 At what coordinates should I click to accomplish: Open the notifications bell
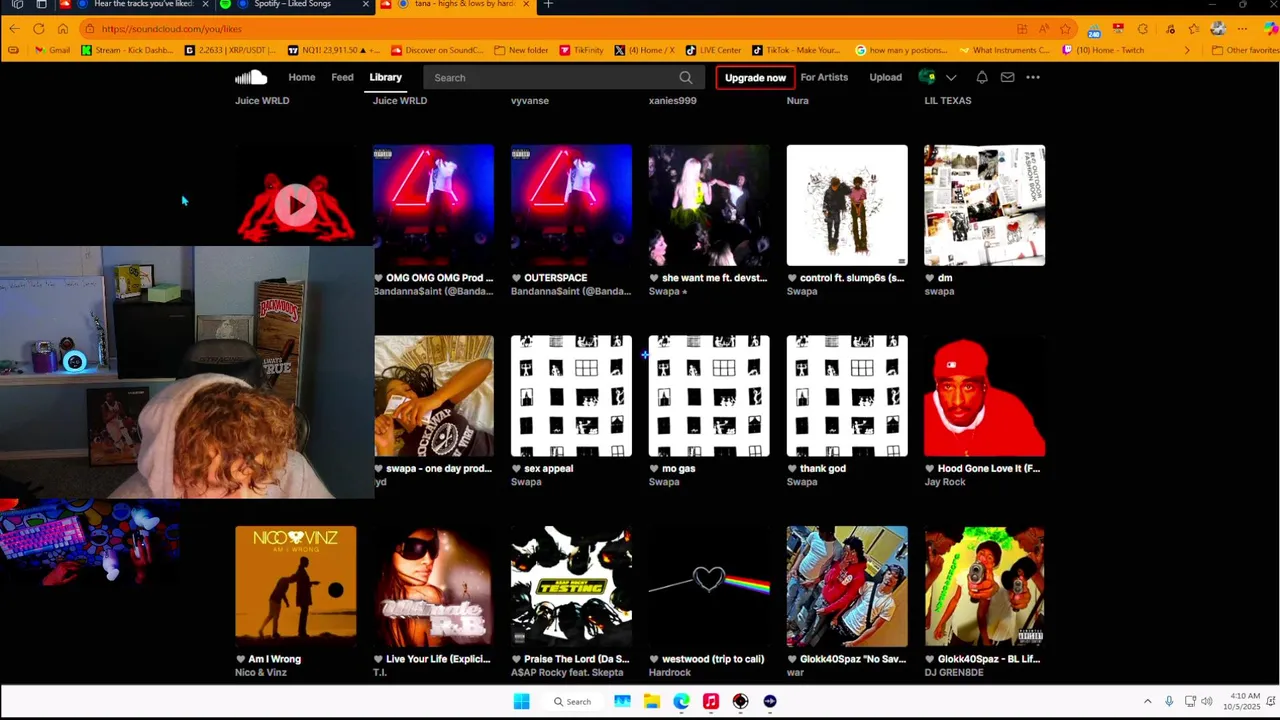coord(982,77)
